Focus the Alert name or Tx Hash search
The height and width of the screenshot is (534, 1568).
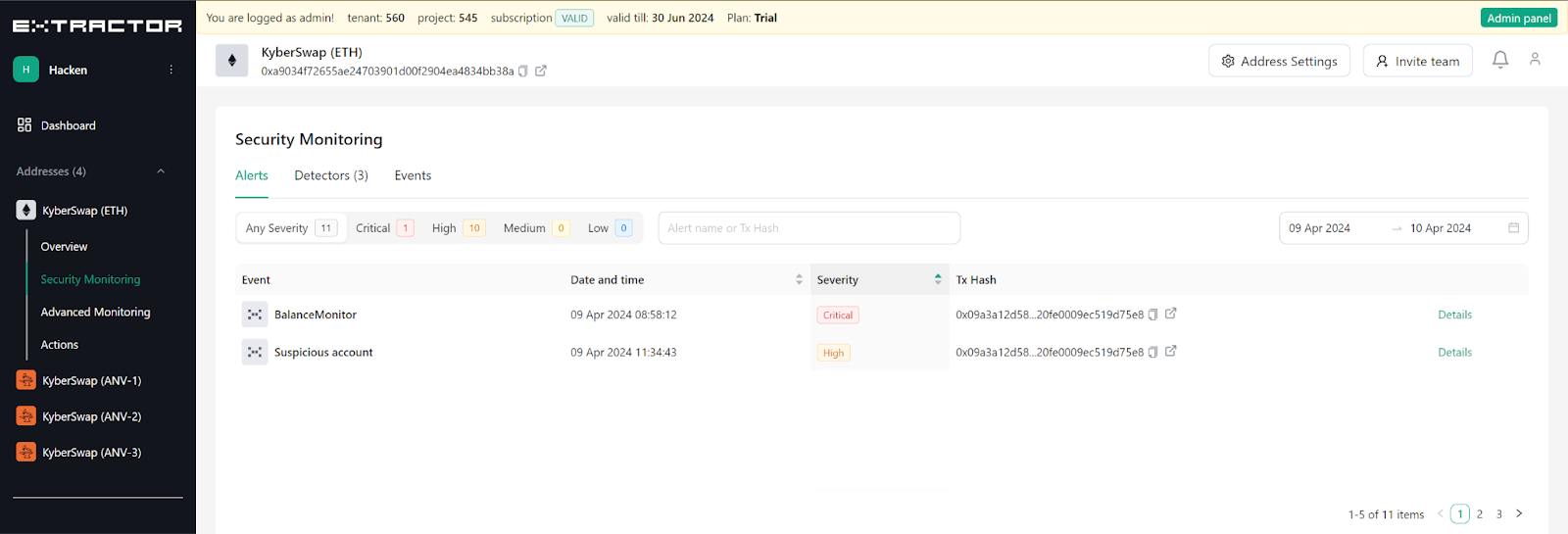click(809, 228)
